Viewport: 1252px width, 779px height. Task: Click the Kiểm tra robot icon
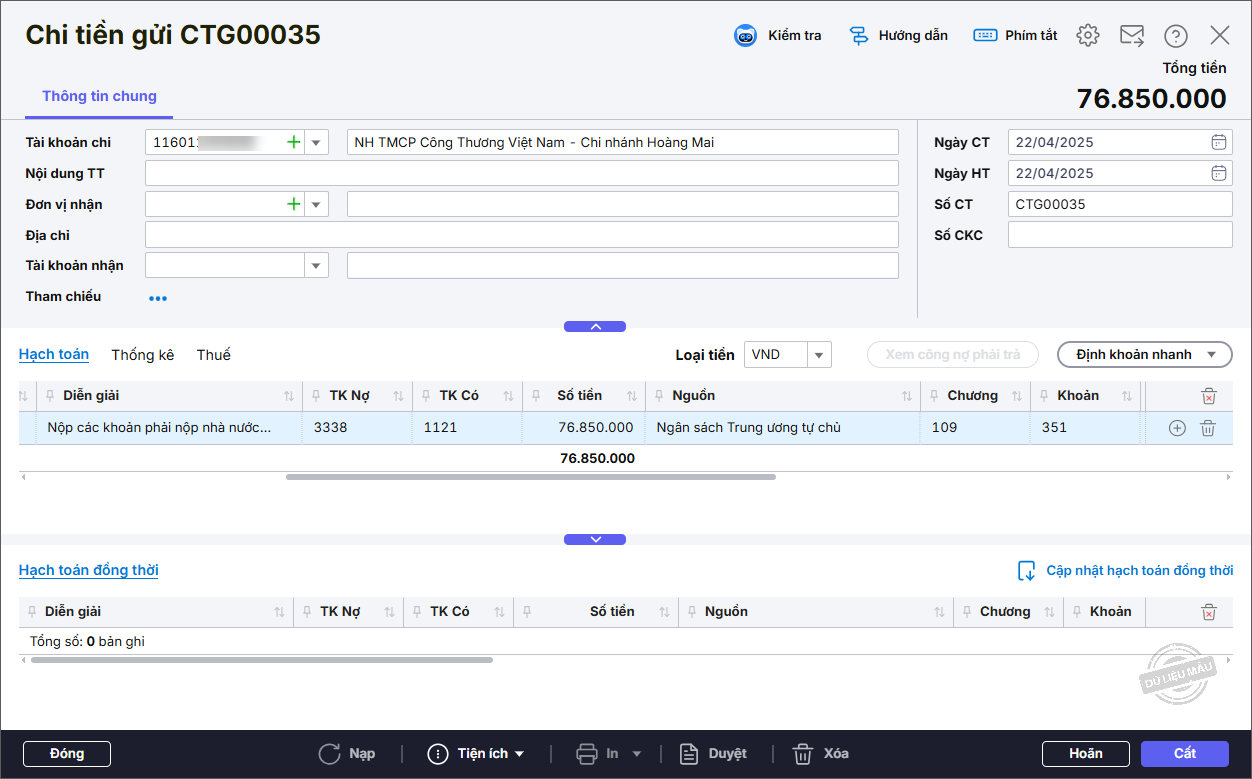pyautogui.click(x=746, y=36)
